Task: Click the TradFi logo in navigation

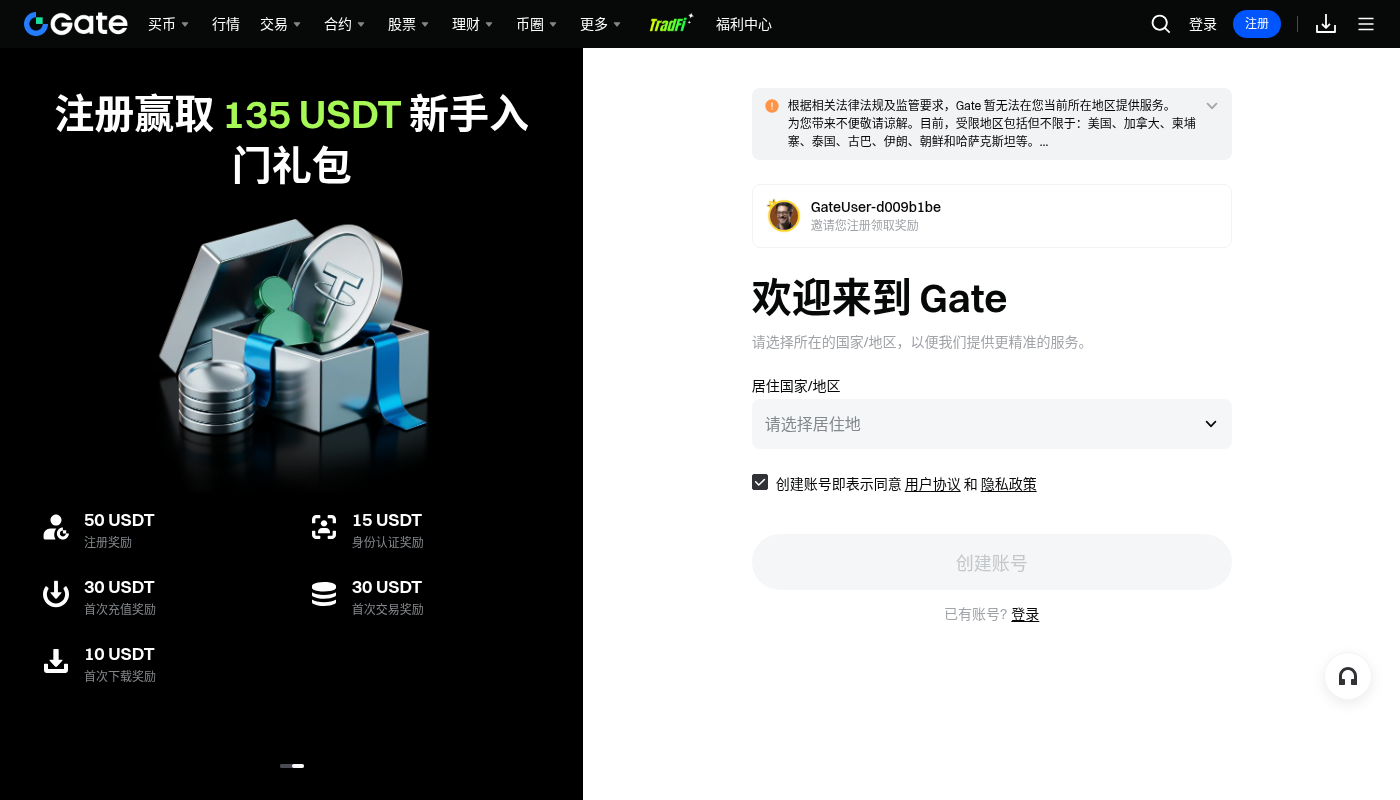Action: click(671, 24)
